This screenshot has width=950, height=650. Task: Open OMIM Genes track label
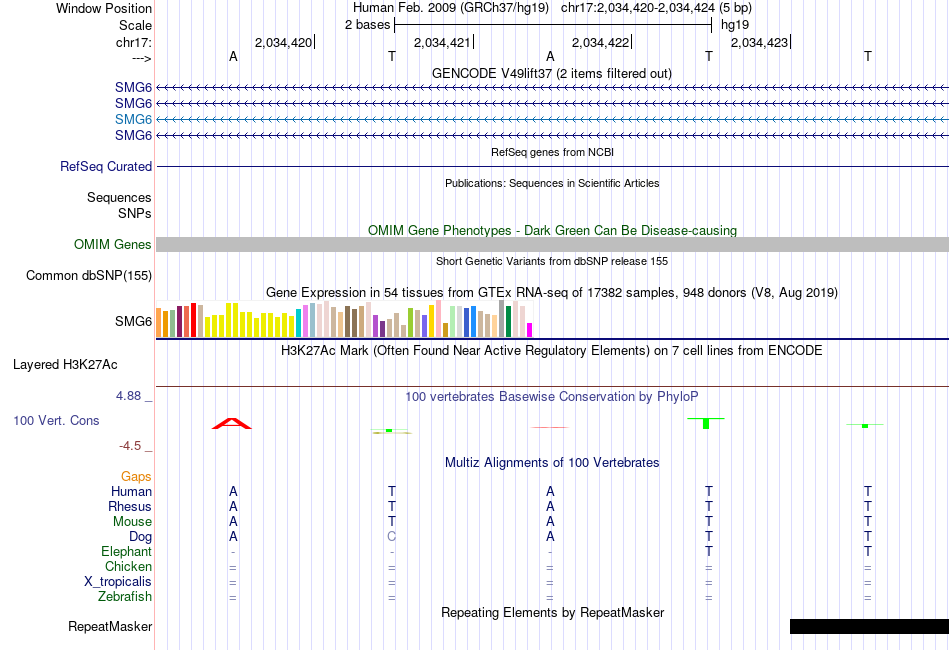[112, 245]
